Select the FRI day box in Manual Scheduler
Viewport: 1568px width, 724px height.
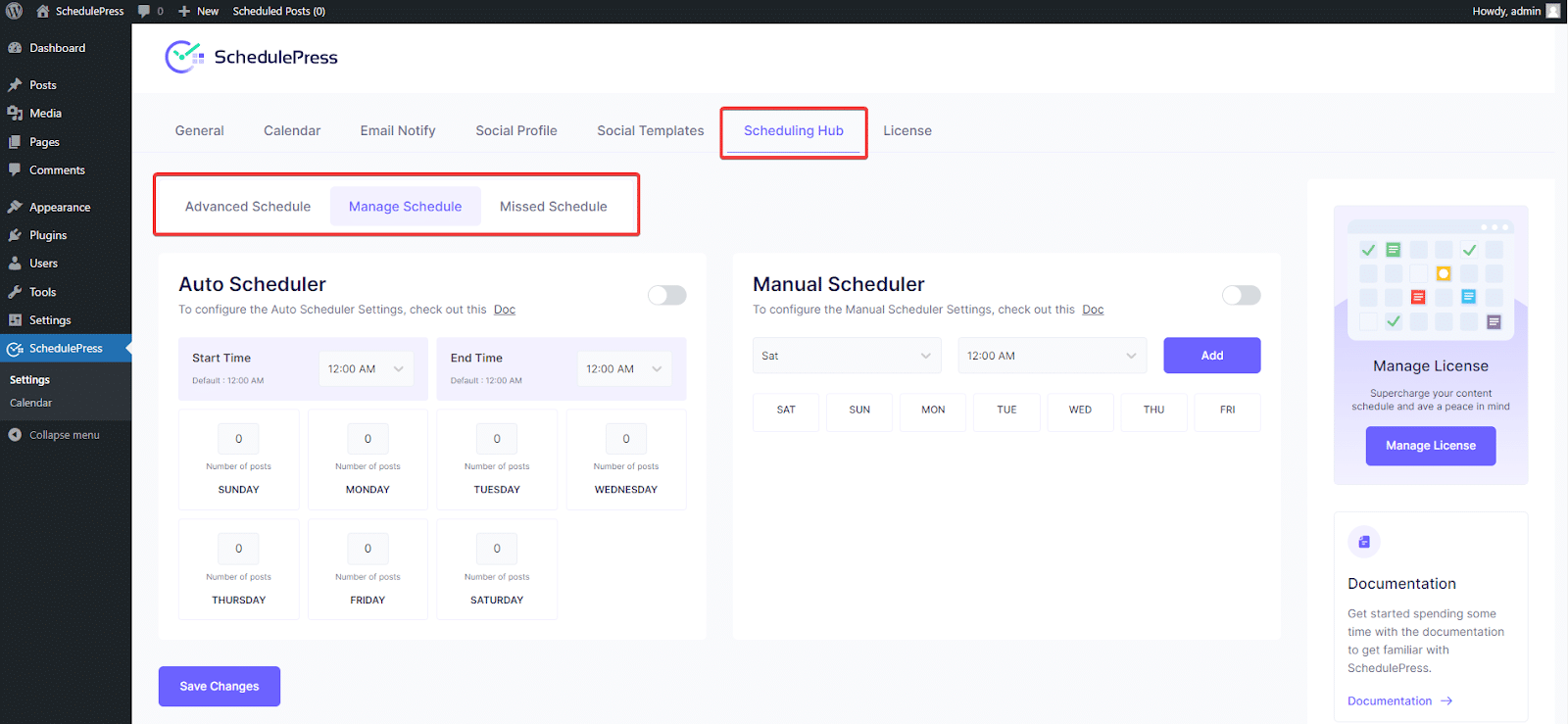click(1227, 410)
